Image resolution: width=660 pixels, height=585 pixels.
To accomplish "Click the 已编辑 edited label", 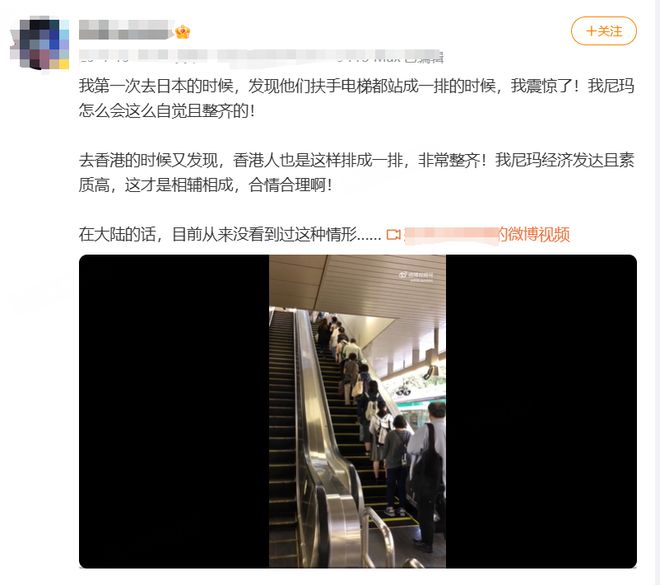I will coord(424,57).
